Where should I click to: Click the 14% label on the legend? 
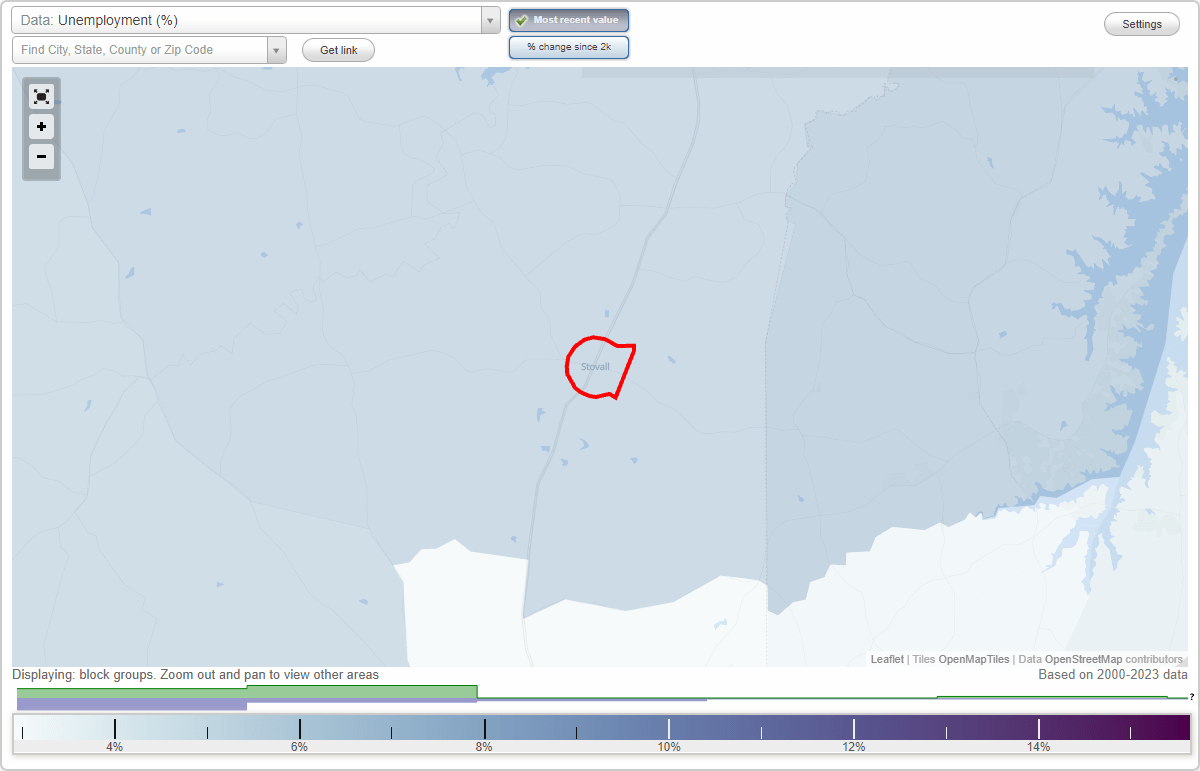[1038, 747]
